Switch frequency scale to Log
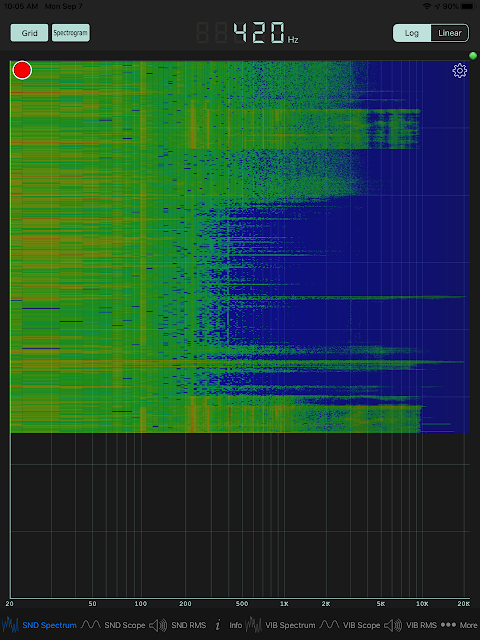Viewport: 480px width, 640px height. click(412, 33)
